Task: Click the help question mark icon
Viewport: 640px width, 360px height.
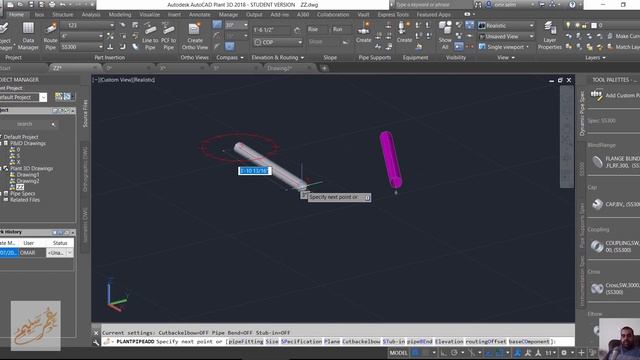Action: coord(572,4)
